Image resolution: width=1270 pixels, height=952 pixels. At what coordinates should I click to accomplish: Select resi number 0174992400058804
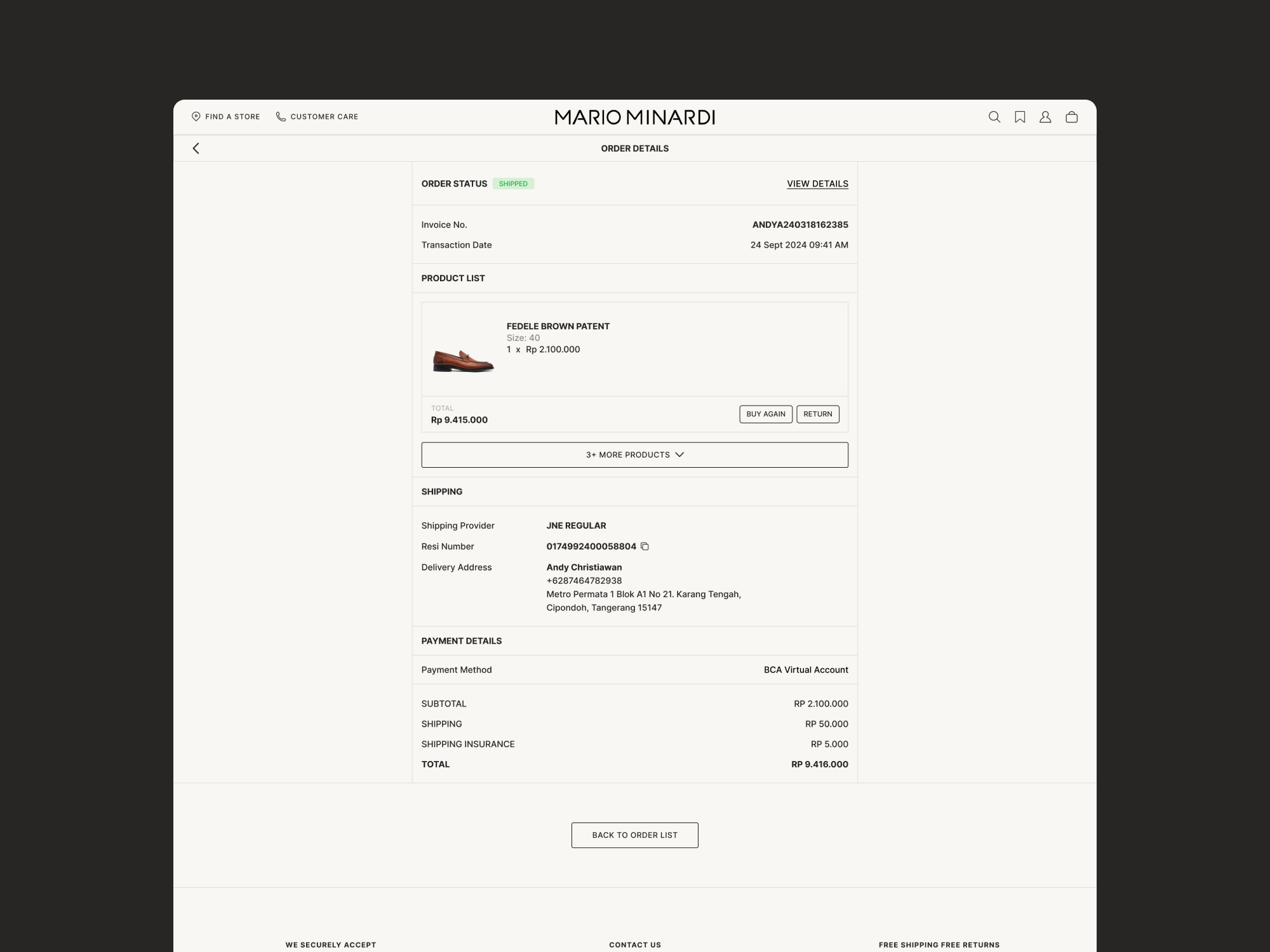[591, 546]
